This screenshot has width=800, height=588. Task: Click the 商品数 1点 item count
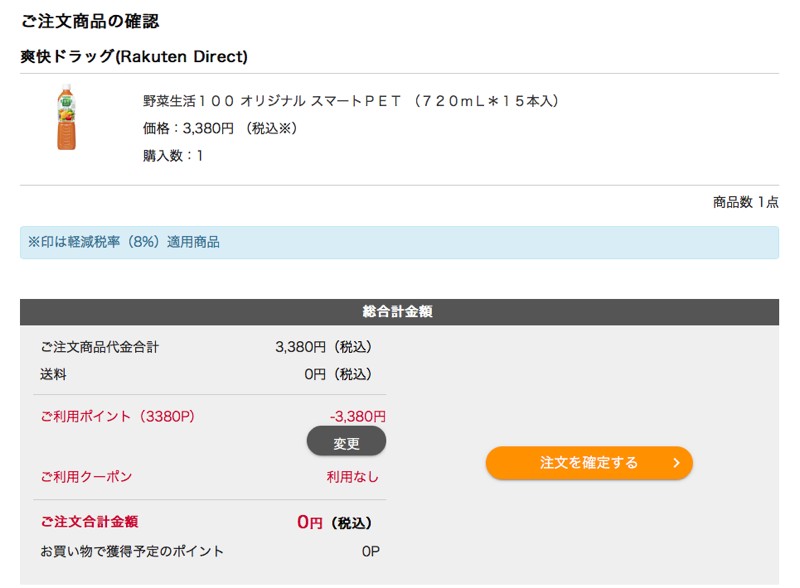tap(745, 202)
